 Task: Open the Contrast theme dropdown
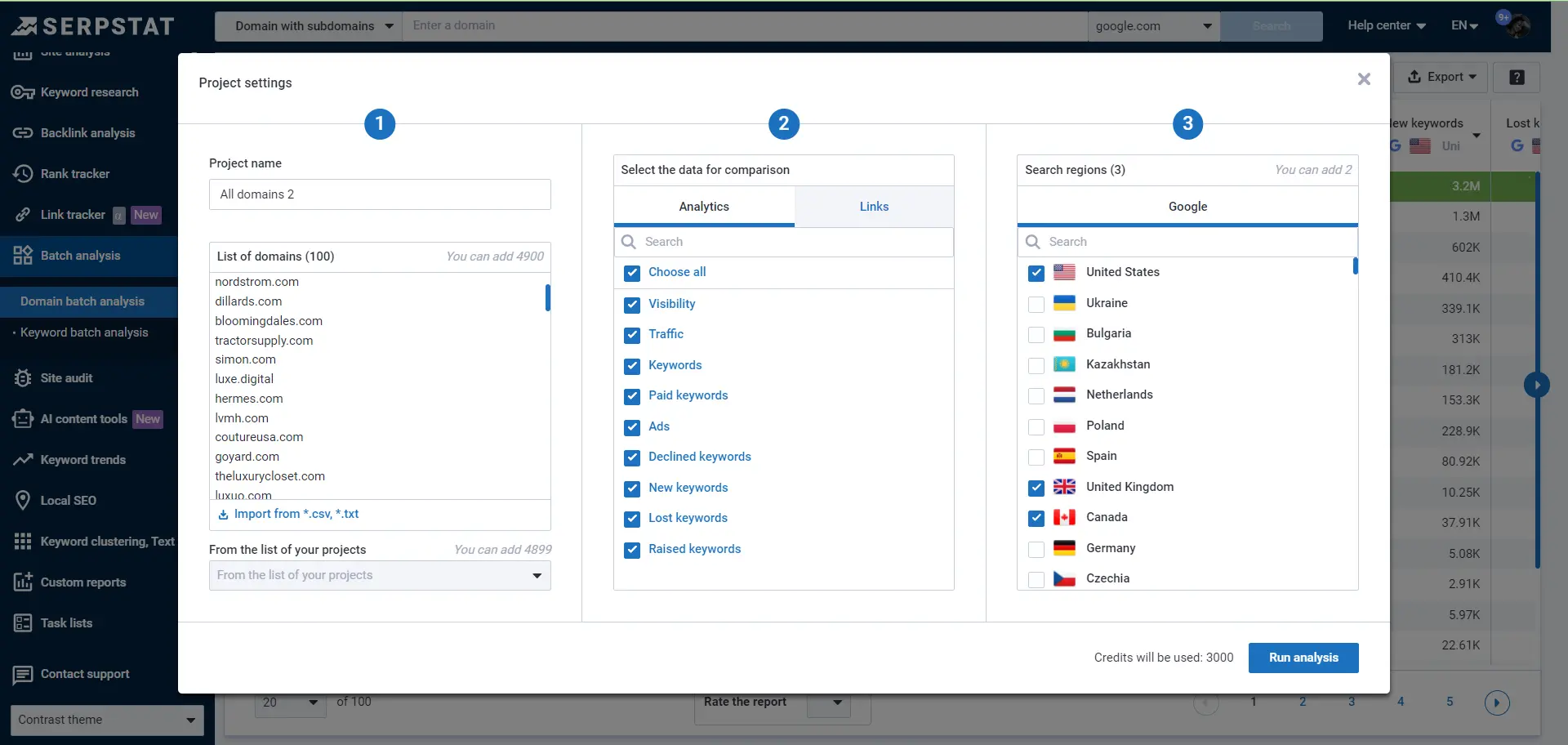[107, 720]
